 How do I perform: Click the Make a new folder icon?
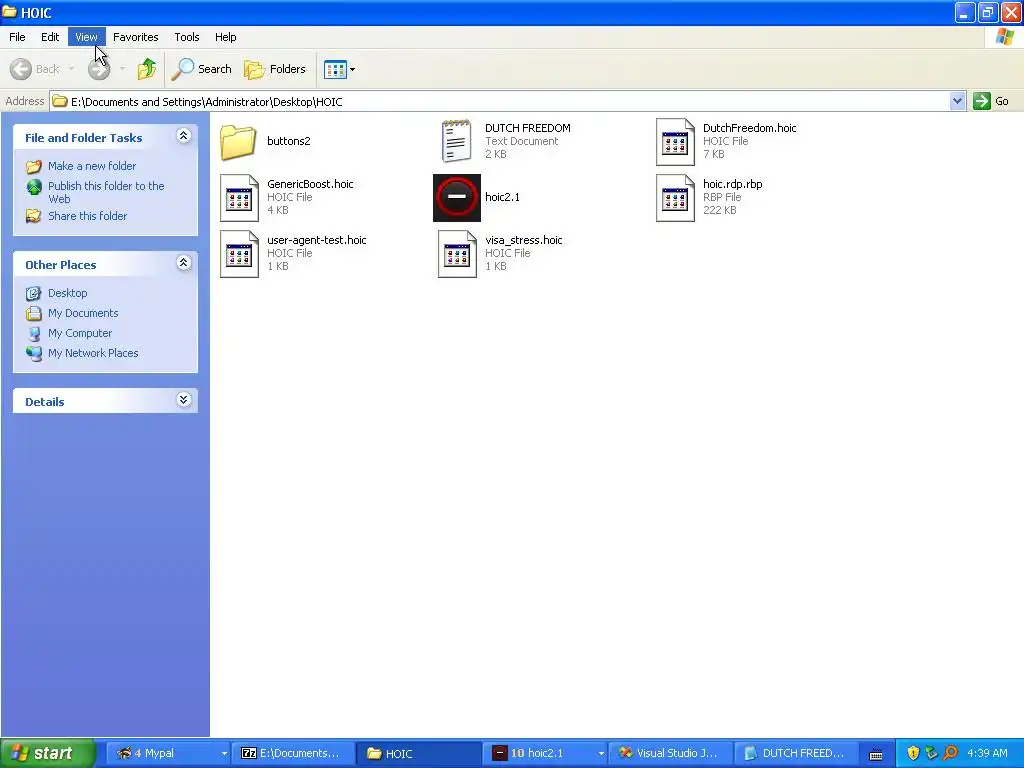coord(34,166)
